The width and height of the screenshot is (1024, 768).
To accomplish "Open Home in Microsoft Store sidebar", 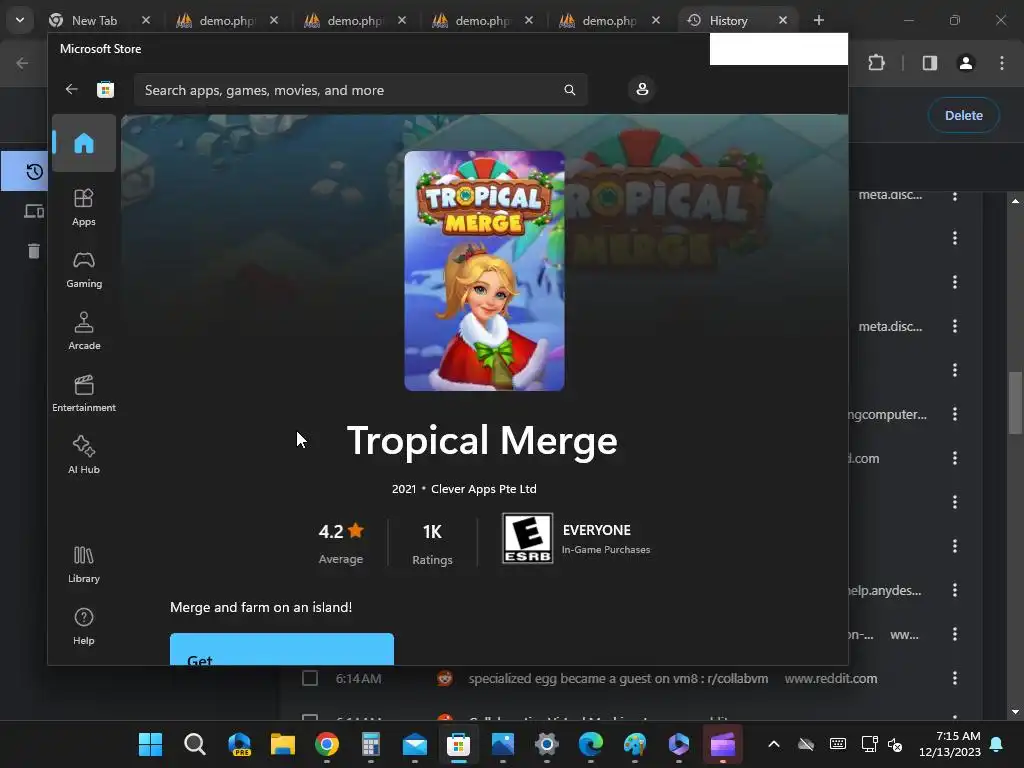I will tap(84, 143).
